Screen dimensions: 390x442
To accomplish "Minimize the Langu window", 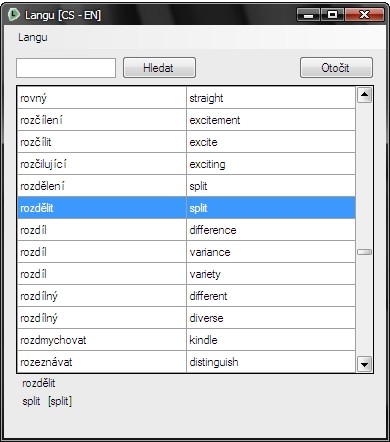I will [309, 15].
